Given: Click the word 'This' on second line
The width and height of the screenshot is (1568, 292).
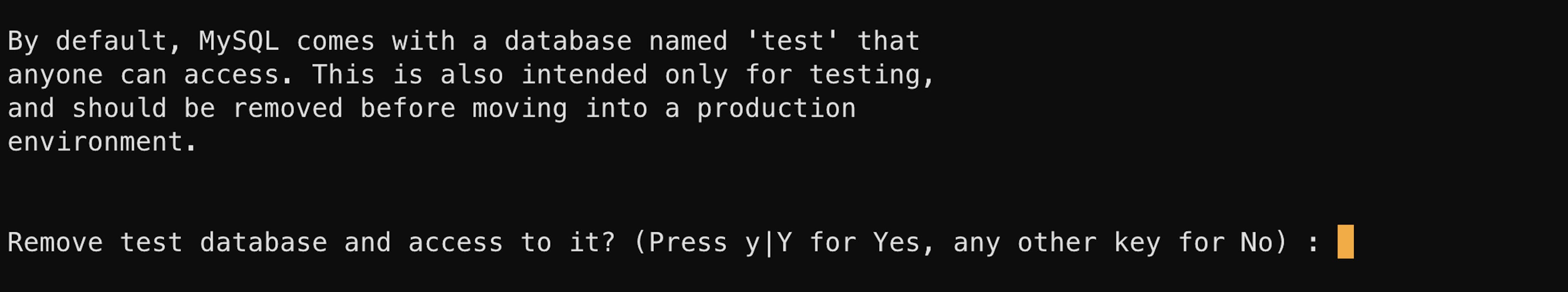Looking at the screenshot, I should point(343,75).
